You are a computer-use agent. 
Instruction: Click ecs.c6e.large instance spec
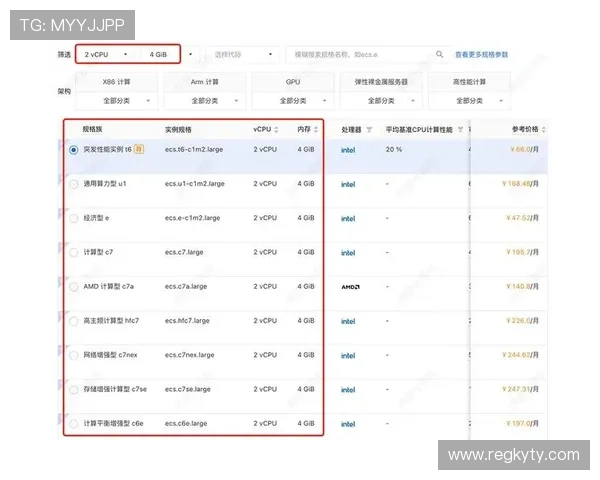tap(186, 423)
